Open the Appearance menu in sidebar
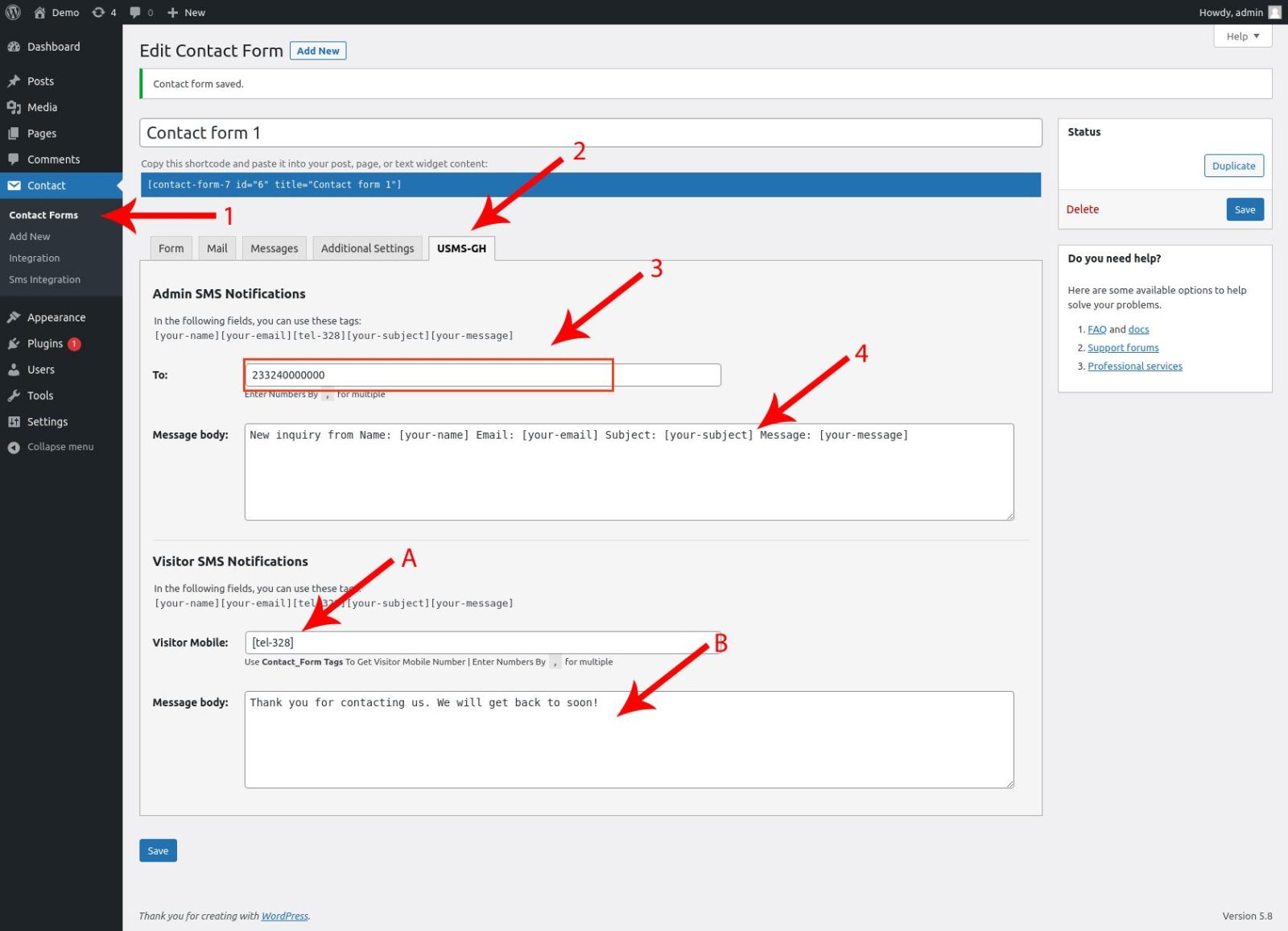This screenshot has height=931, width=1288. [56, 317]
